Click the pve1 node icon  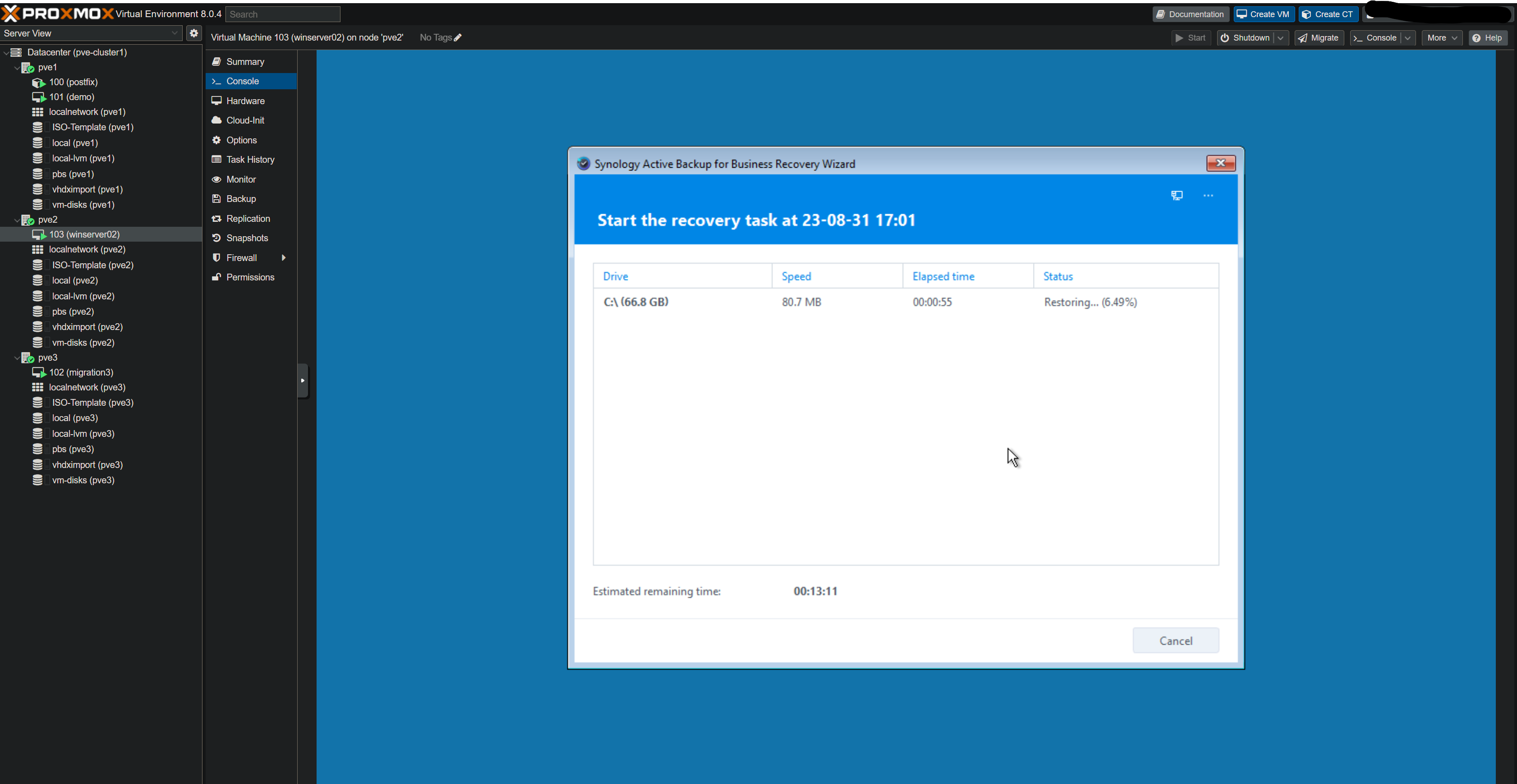[x=28, y=68]
